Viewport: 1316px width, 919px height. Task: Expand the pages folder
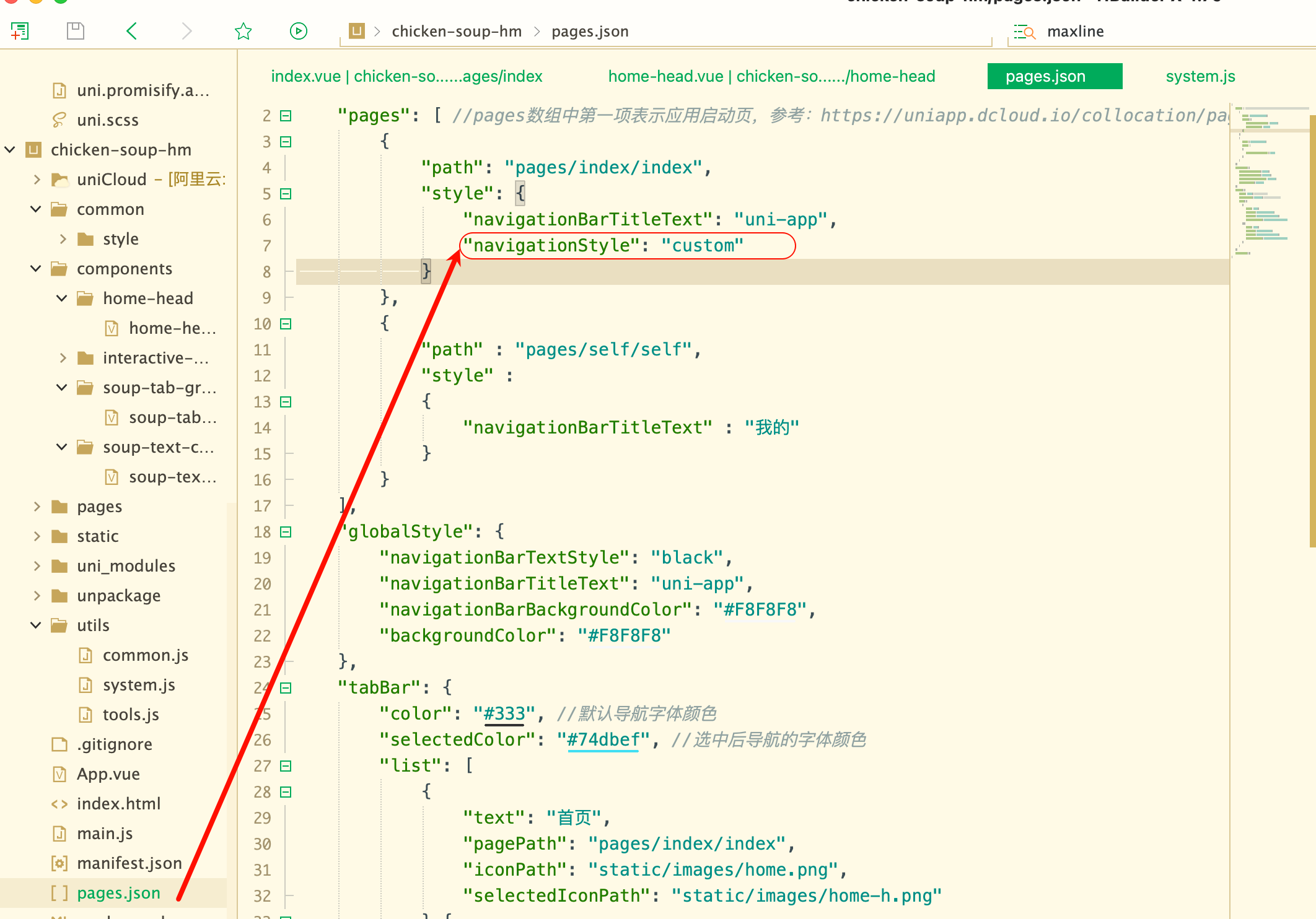(37, 507)
